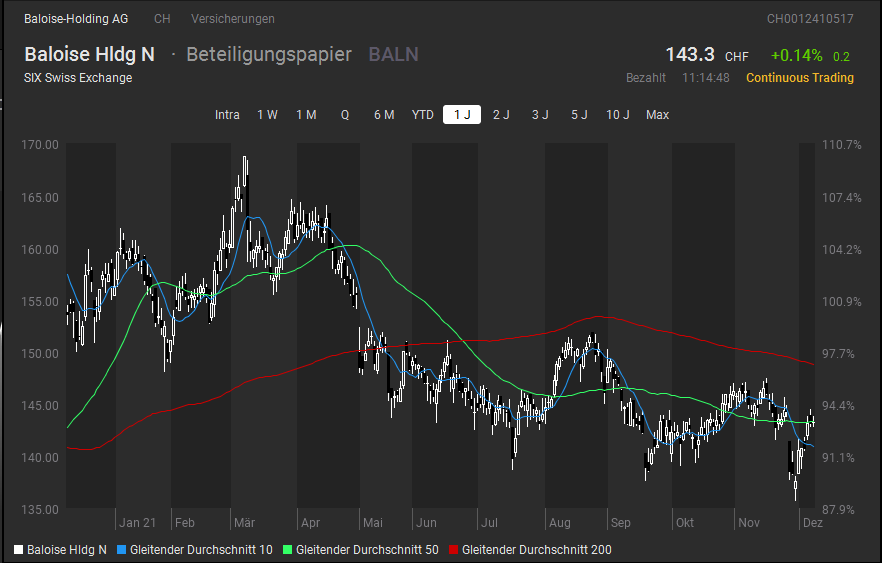Viewport: 882px width, 563px height.
Task: Select the Intra time range tab
Action: click(227, 115)
